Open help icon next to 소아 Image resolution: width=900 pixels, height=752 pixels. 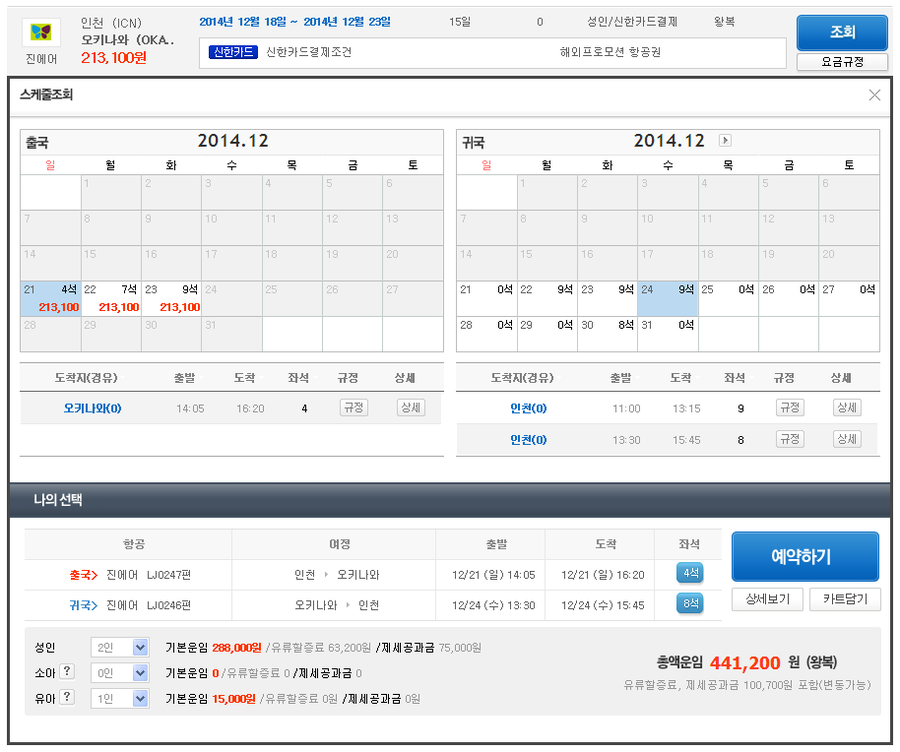[67, 672]
